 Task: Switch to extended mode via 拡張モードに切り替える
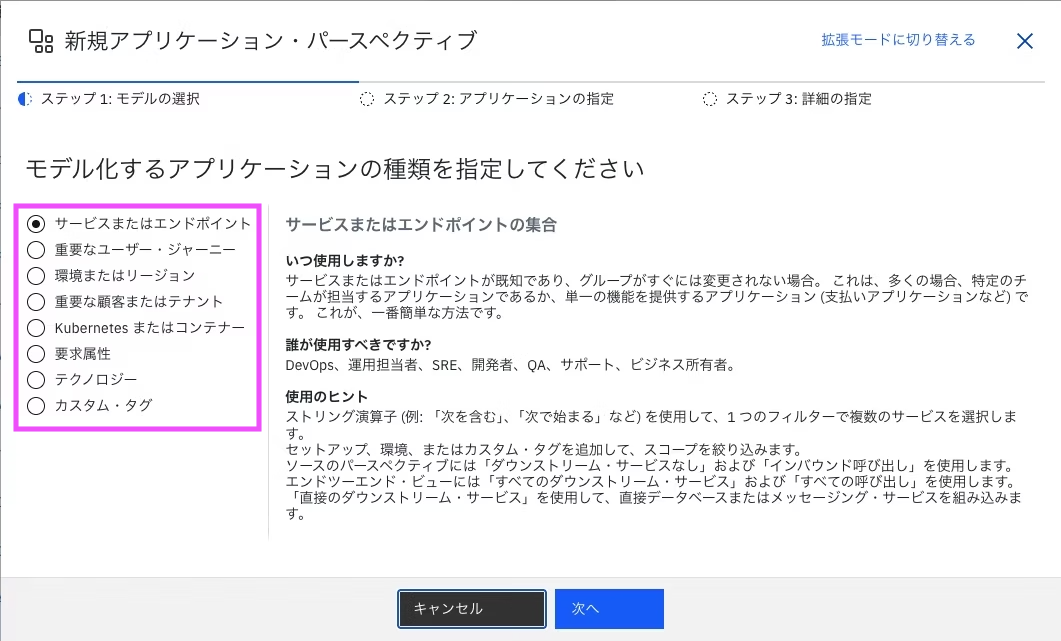point(898,40)
